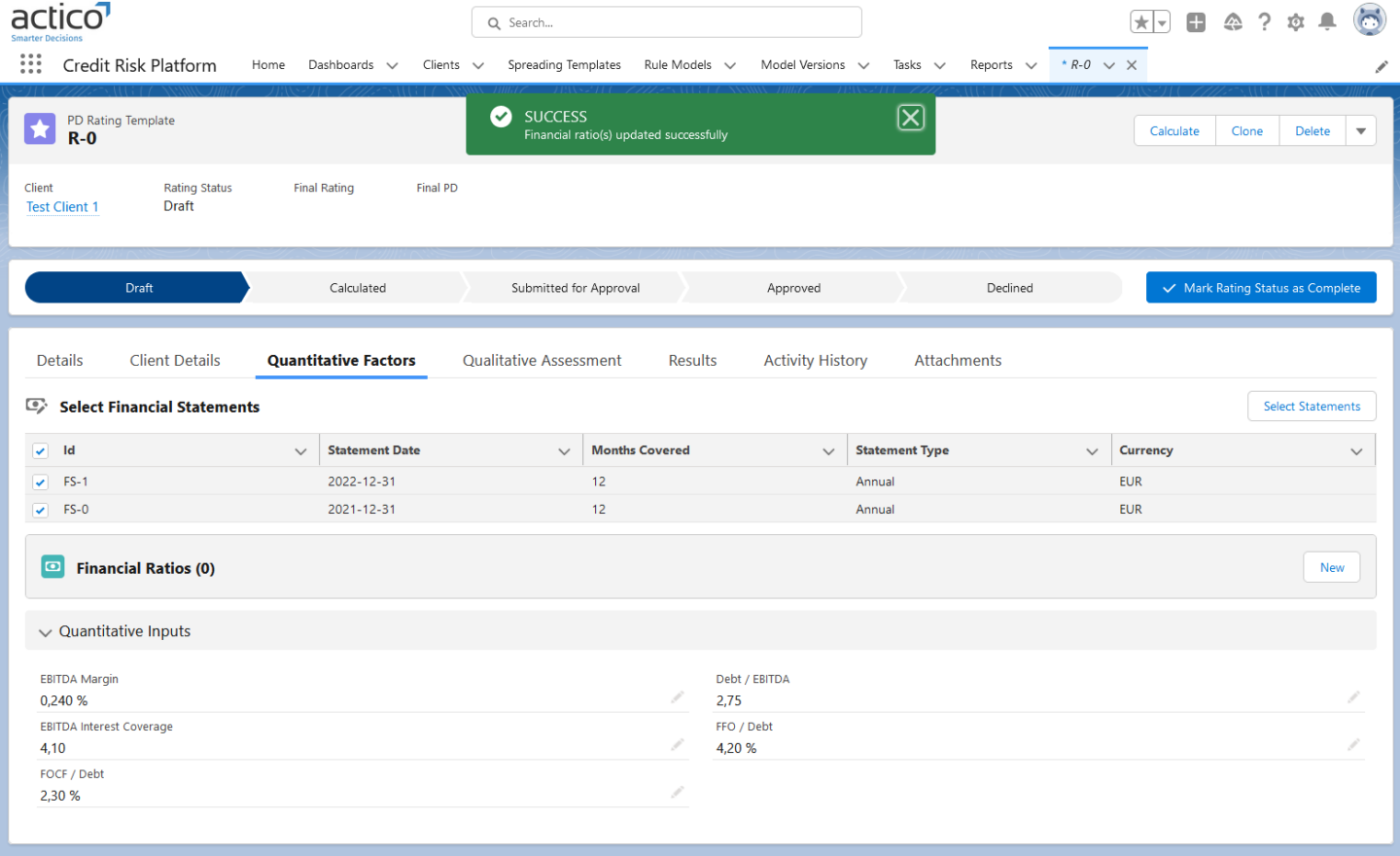Collapse the Quantitative Inputs section
The width and height of the screenshot is (1400, 856).
(45, 631)
